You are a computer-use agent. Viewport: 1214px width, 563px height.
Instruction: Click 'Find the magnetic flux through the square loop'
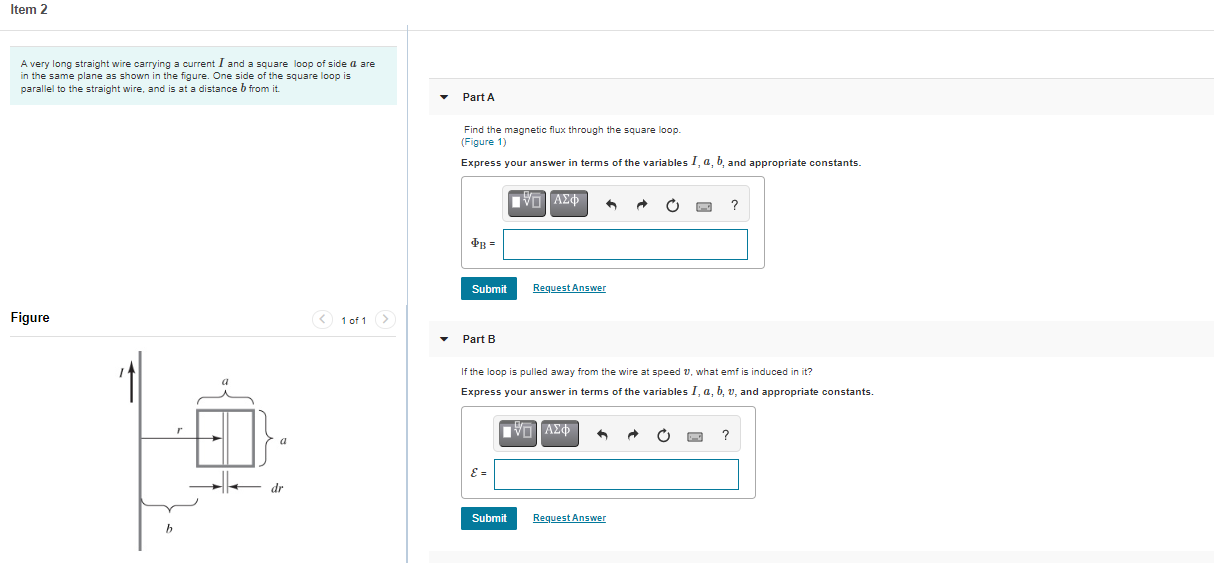pos(572,130)
